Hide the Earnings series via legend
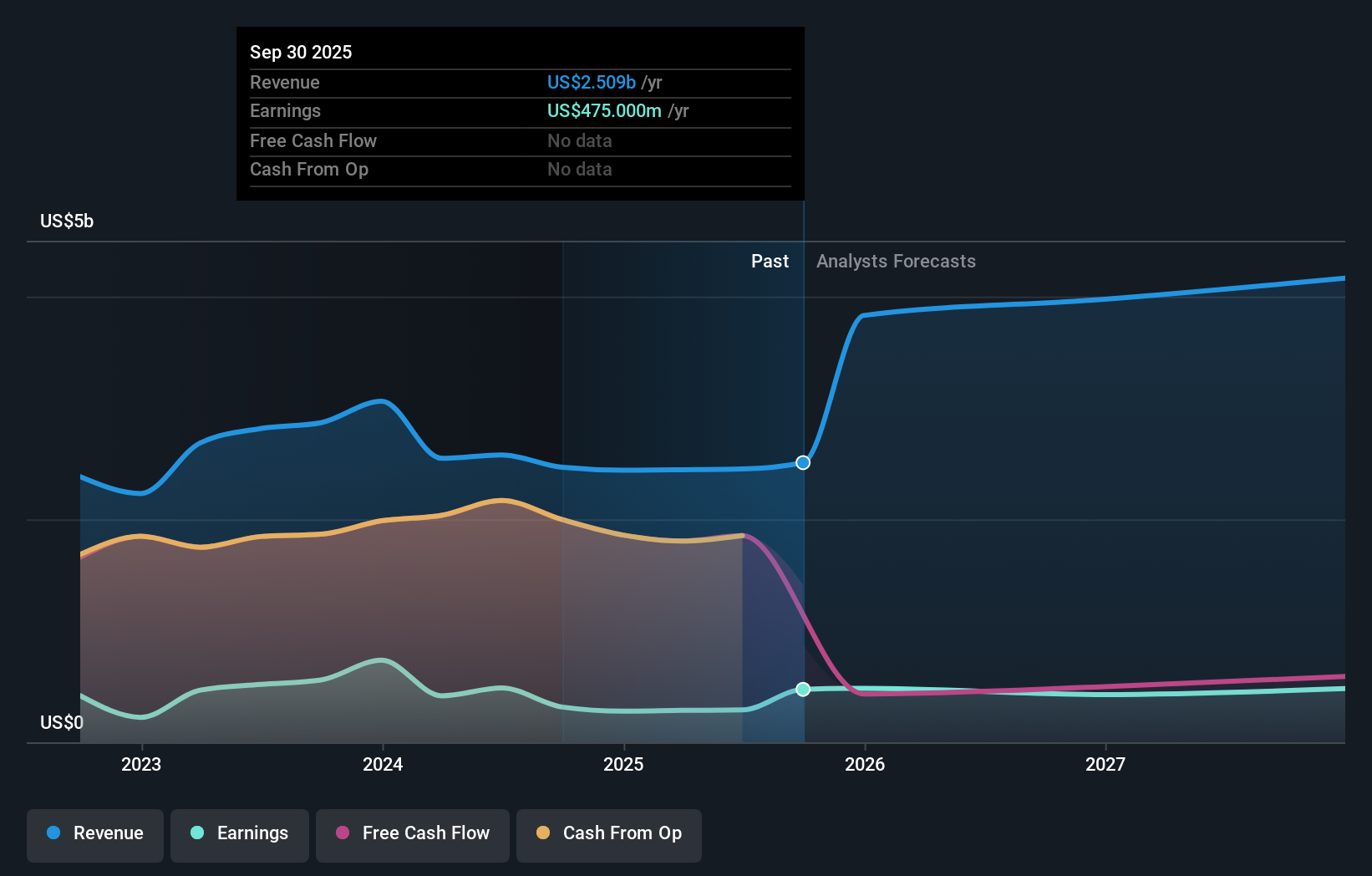The image size is (1372, 876). (240, 834)
